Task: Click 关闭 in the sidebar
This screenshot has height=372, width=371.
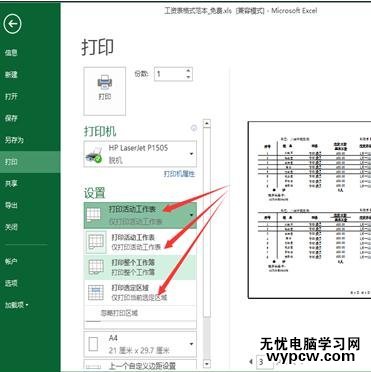Action: (x=11, y=227)
